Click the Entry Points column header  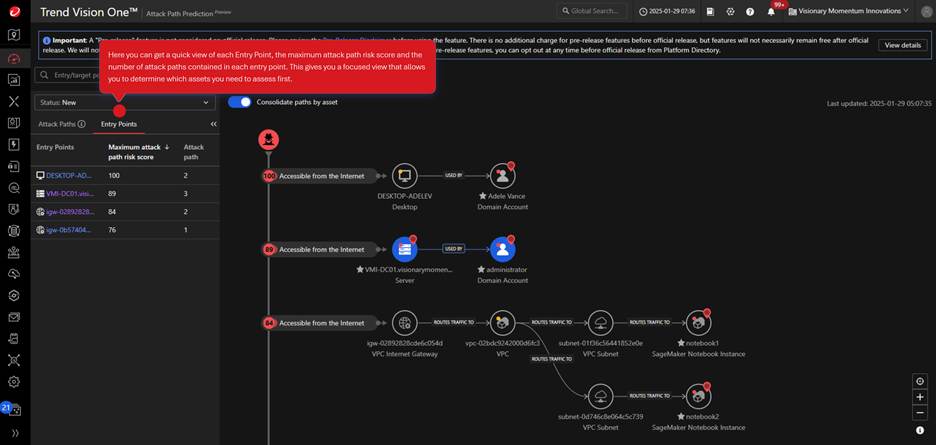tap(55, 147)
